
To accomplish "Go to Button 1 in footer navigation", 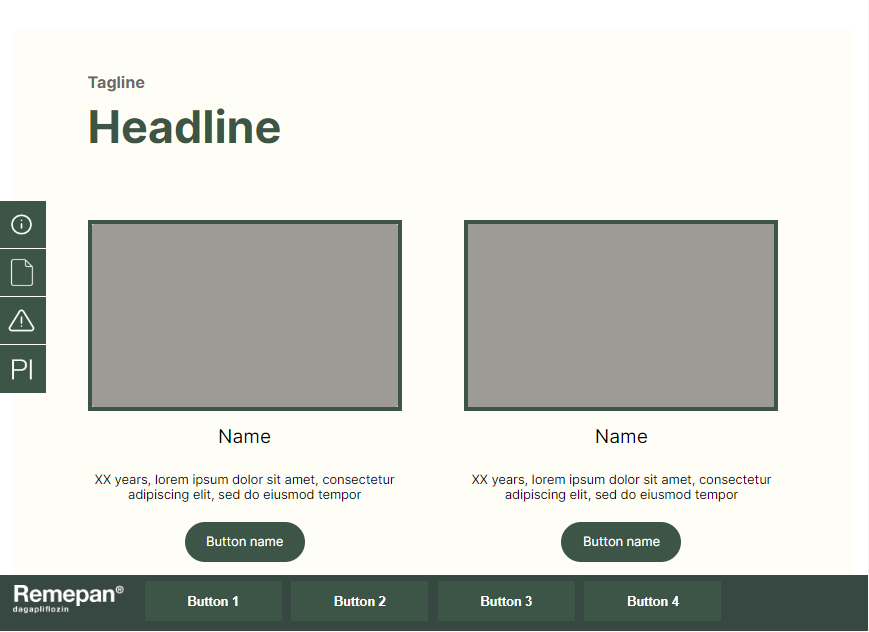I will click(x=213, y=601).
